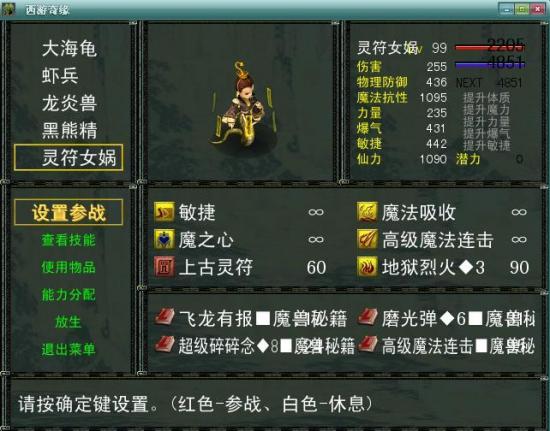This screenshot has height=431, width=550.
Task: Click 放生 to release the pet
Action: pos(68,322)
